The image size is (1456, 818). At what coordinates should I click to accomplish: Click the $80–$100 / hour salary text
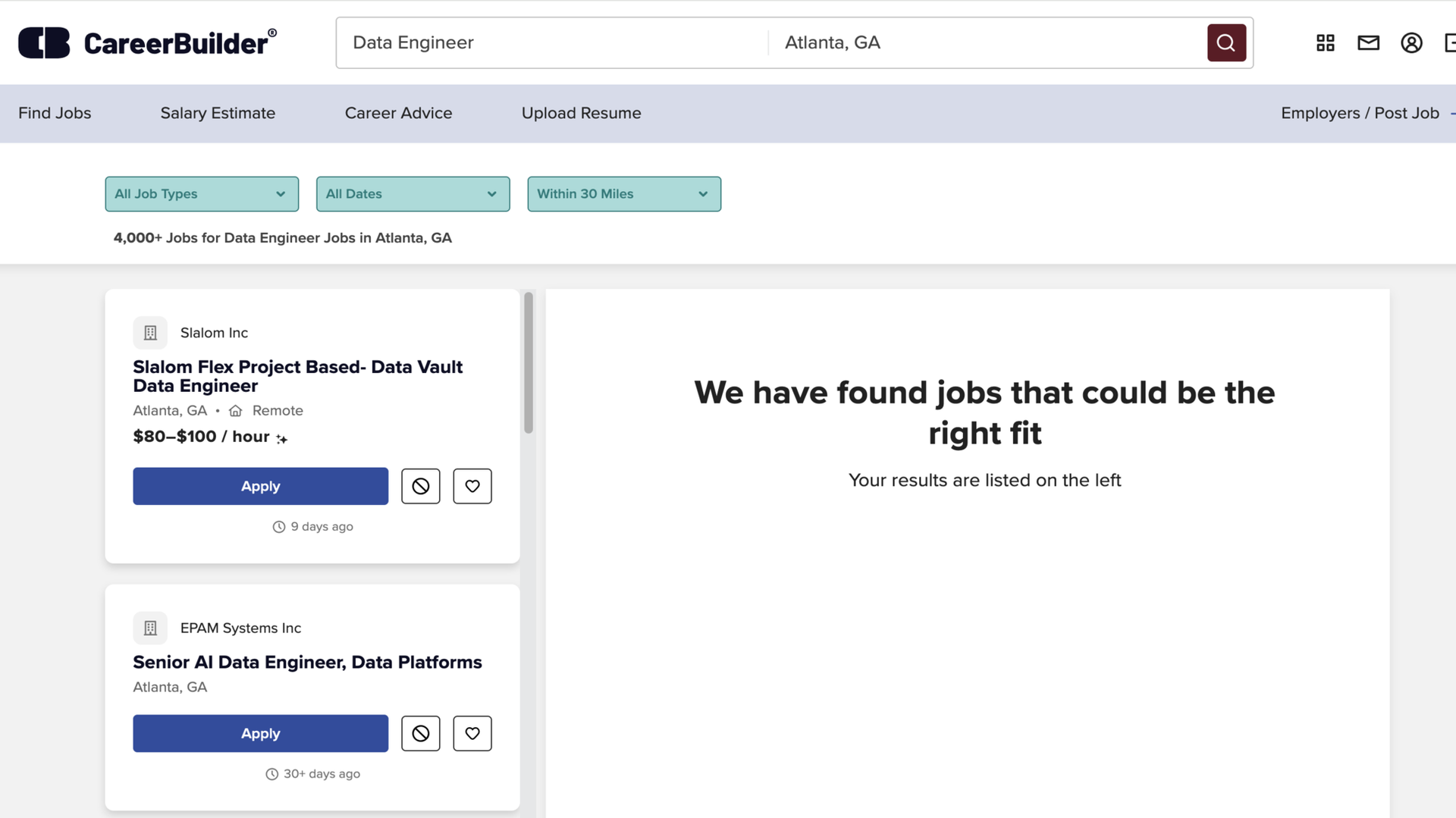point(201,437)
